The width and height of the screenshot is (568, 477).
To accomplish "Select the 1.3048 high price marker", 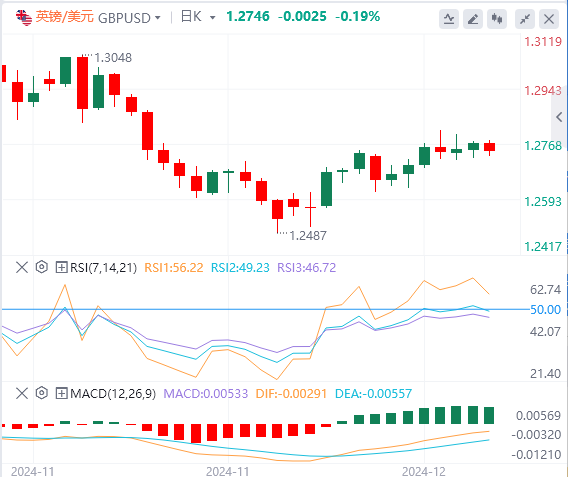I will coord(113,58).
